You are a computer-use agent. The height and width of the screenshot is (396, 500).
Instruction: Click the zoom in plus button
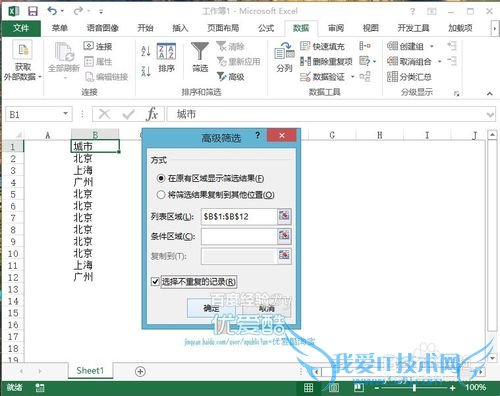[x=452, y=388]
